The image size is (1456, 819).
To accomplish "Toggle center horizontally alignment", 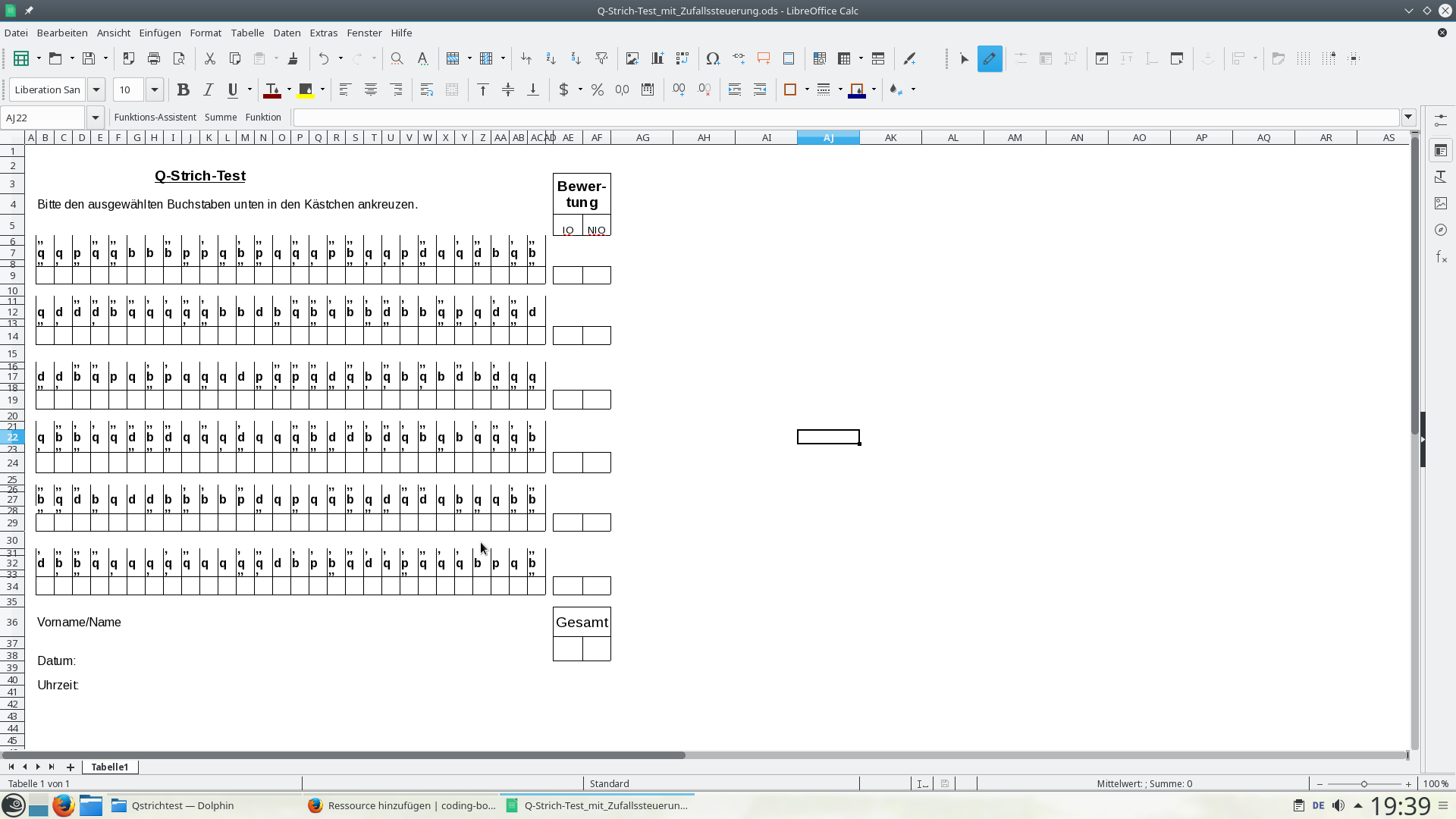I will tap(371, 89).
